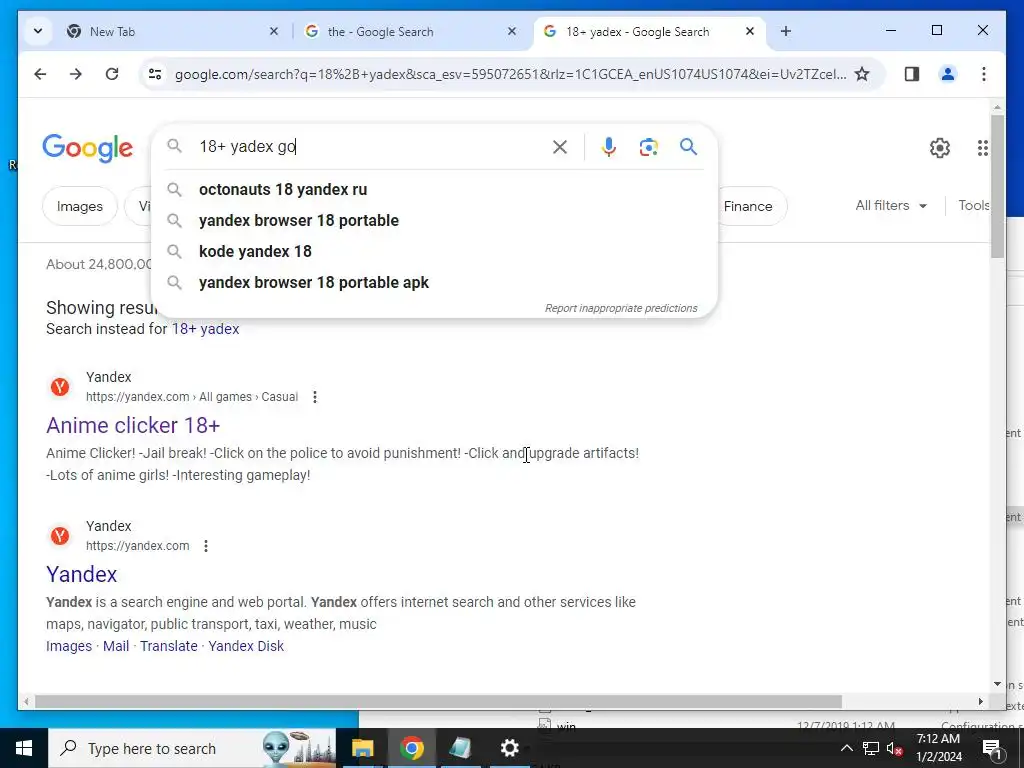Click the Google logo

pos(88,148)
